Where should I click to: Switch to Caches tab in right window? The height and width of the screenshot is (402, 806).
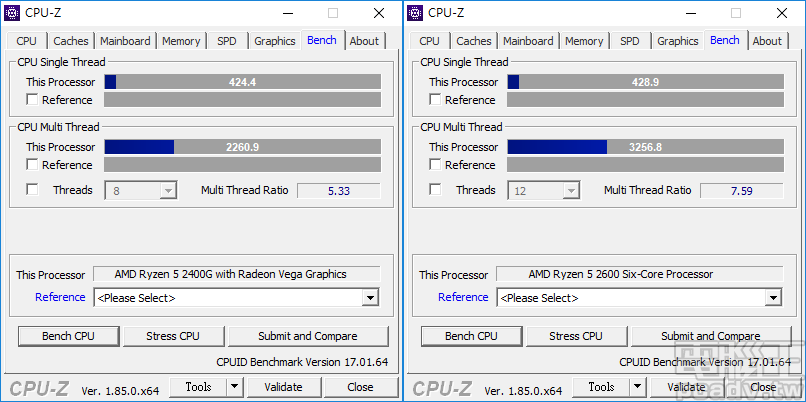[474, 41]
